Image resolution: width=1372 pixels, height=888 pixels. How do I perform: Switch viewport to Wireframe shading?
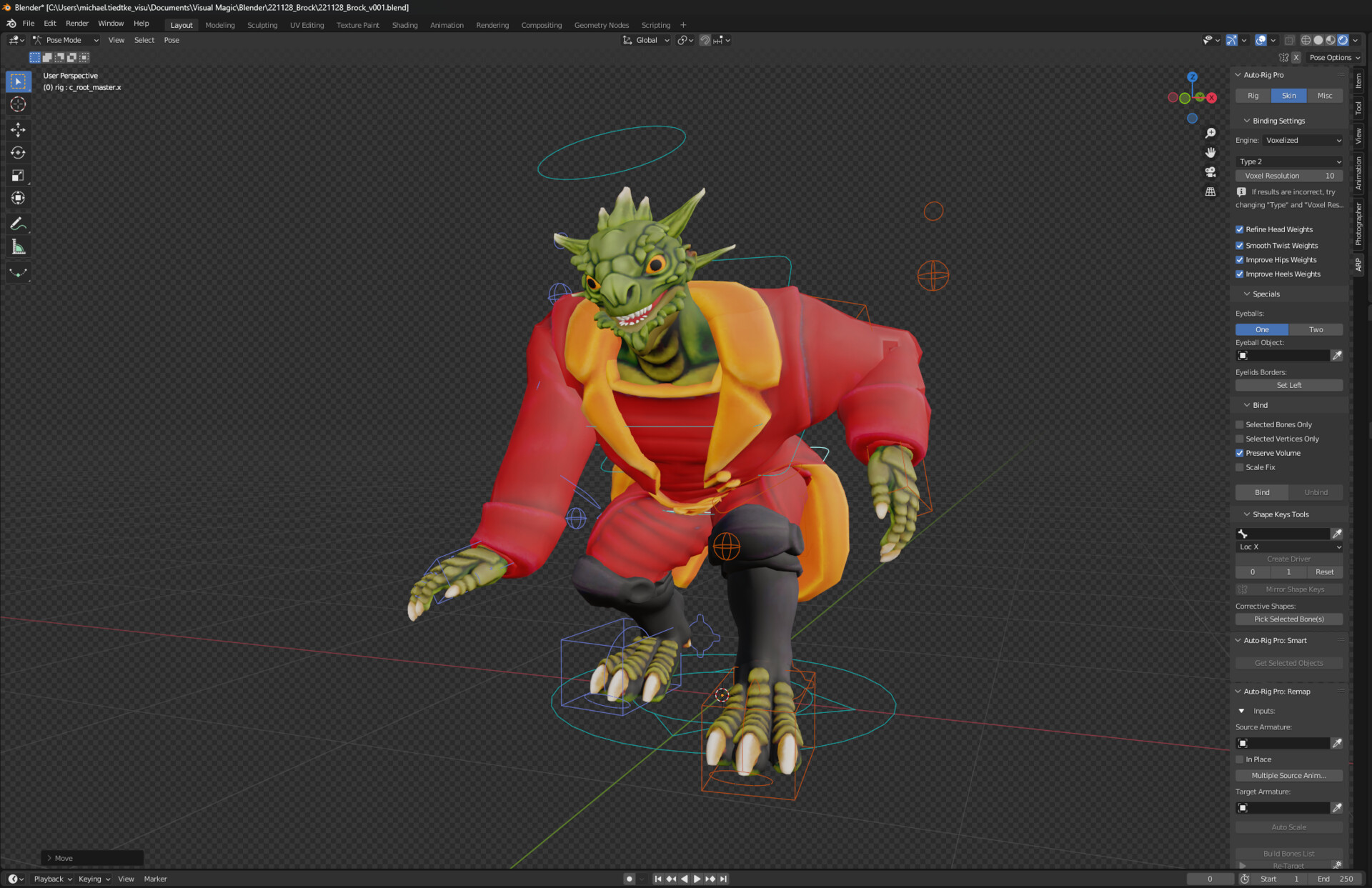1307,40
